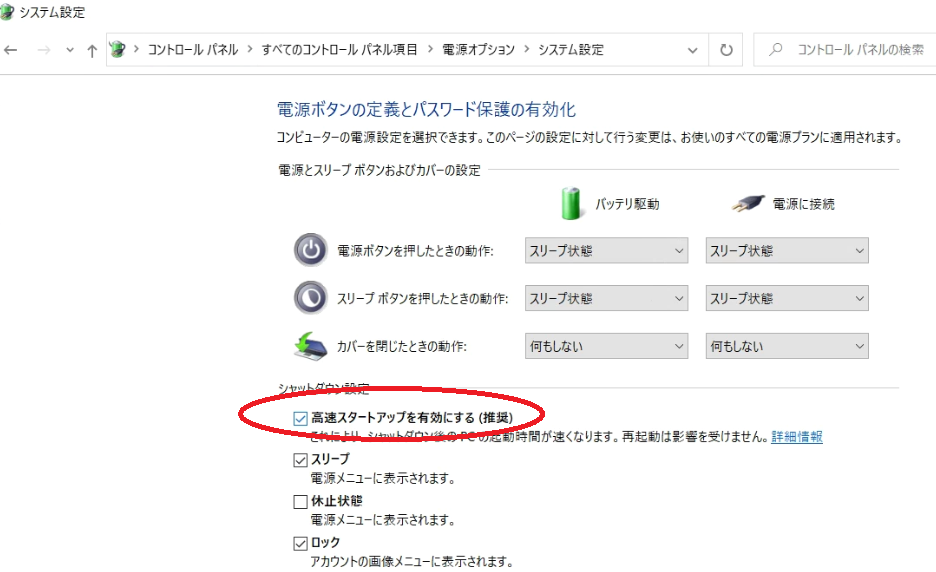Go back with the left arrow button

[x=11, y=50]
